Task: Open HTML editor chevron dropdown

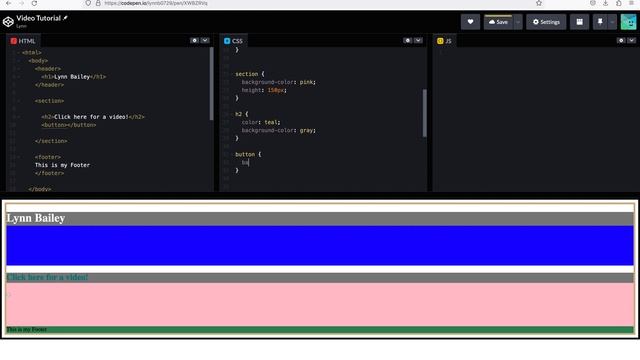Action: pos(205,40)
